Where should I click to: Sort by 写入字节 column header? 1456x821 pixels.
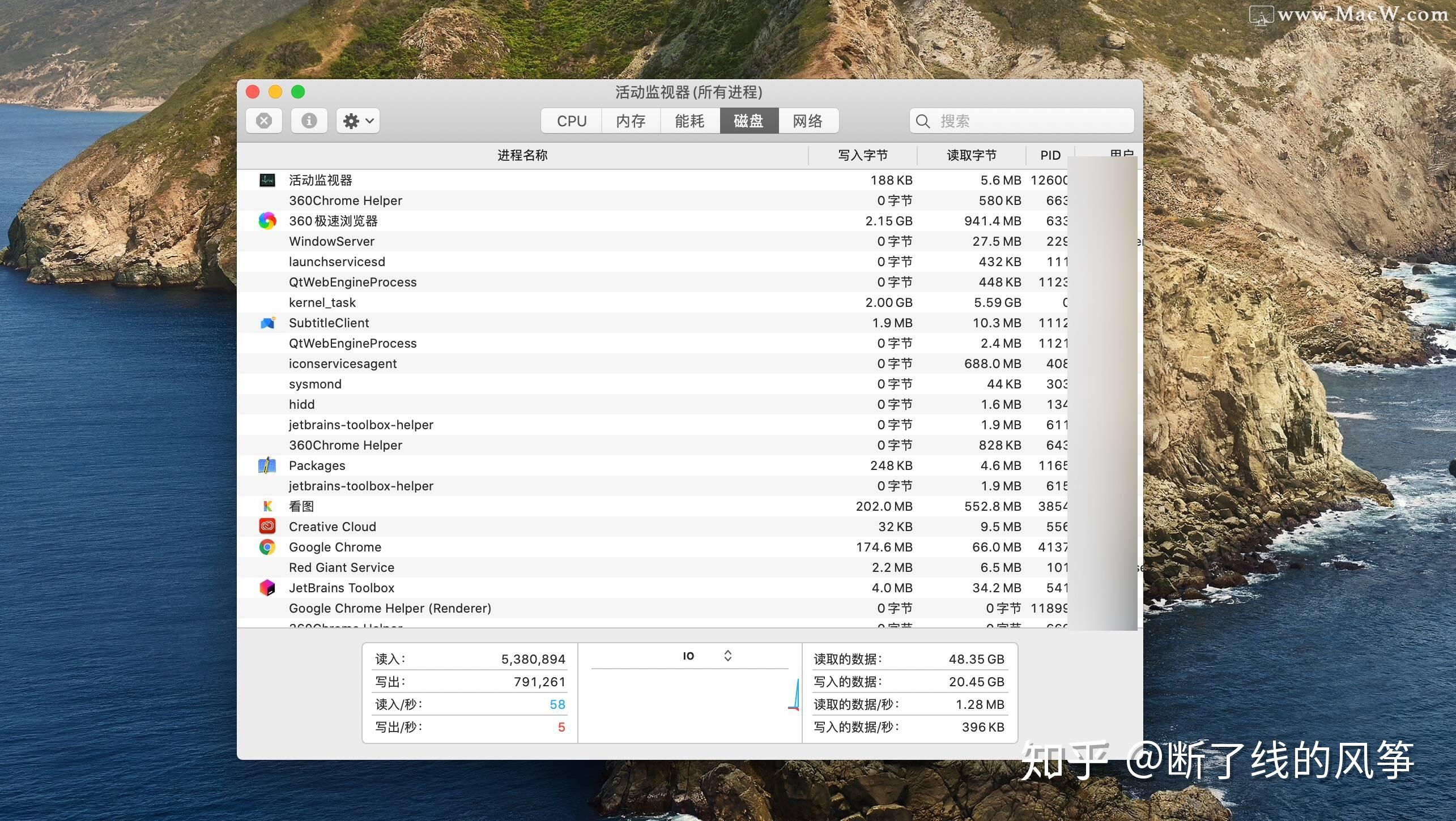863,155
